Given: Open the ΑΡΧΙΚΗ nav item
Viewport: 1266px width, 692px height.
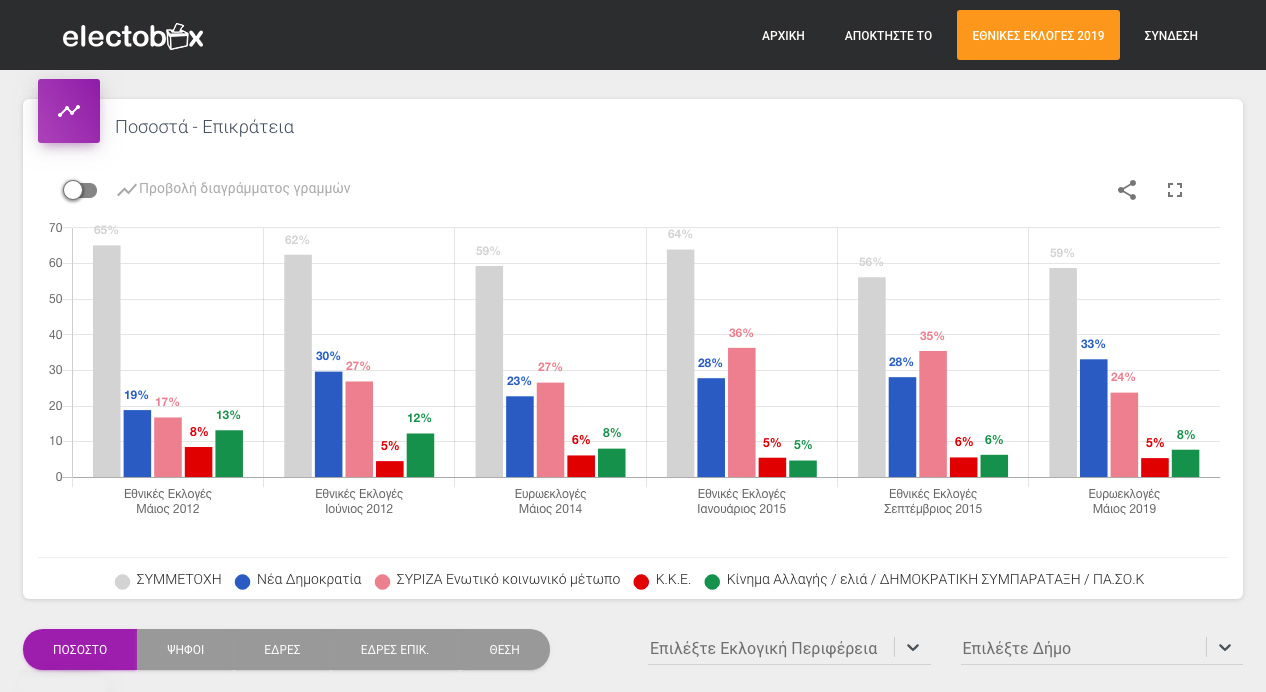Looking at the screenshot, I should pyautogui.click(x=783, y=36).
